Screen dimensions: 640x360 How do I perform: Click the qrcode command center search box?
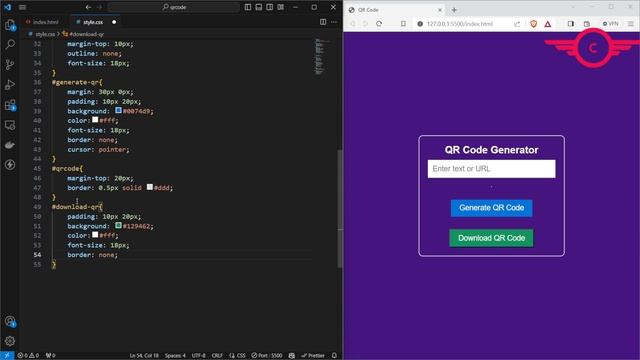tap(174, 7)
